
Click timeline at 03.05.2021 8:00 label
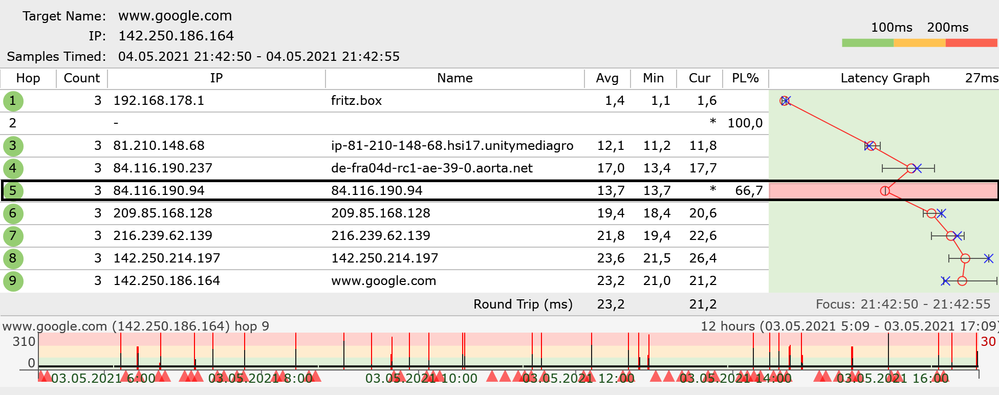(261, 378)
